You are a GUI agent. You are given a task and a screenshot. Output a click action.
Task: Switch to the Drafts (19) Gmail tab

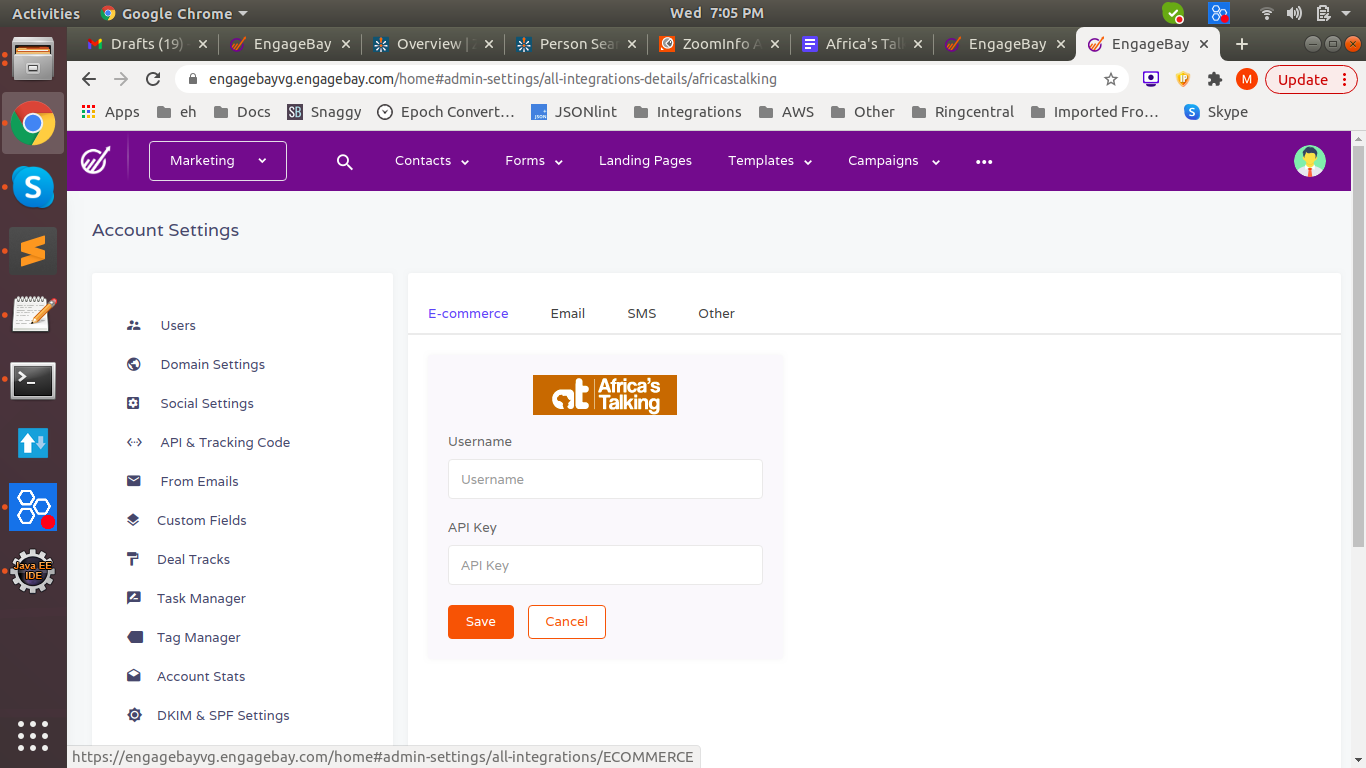(x=147, y=44)
